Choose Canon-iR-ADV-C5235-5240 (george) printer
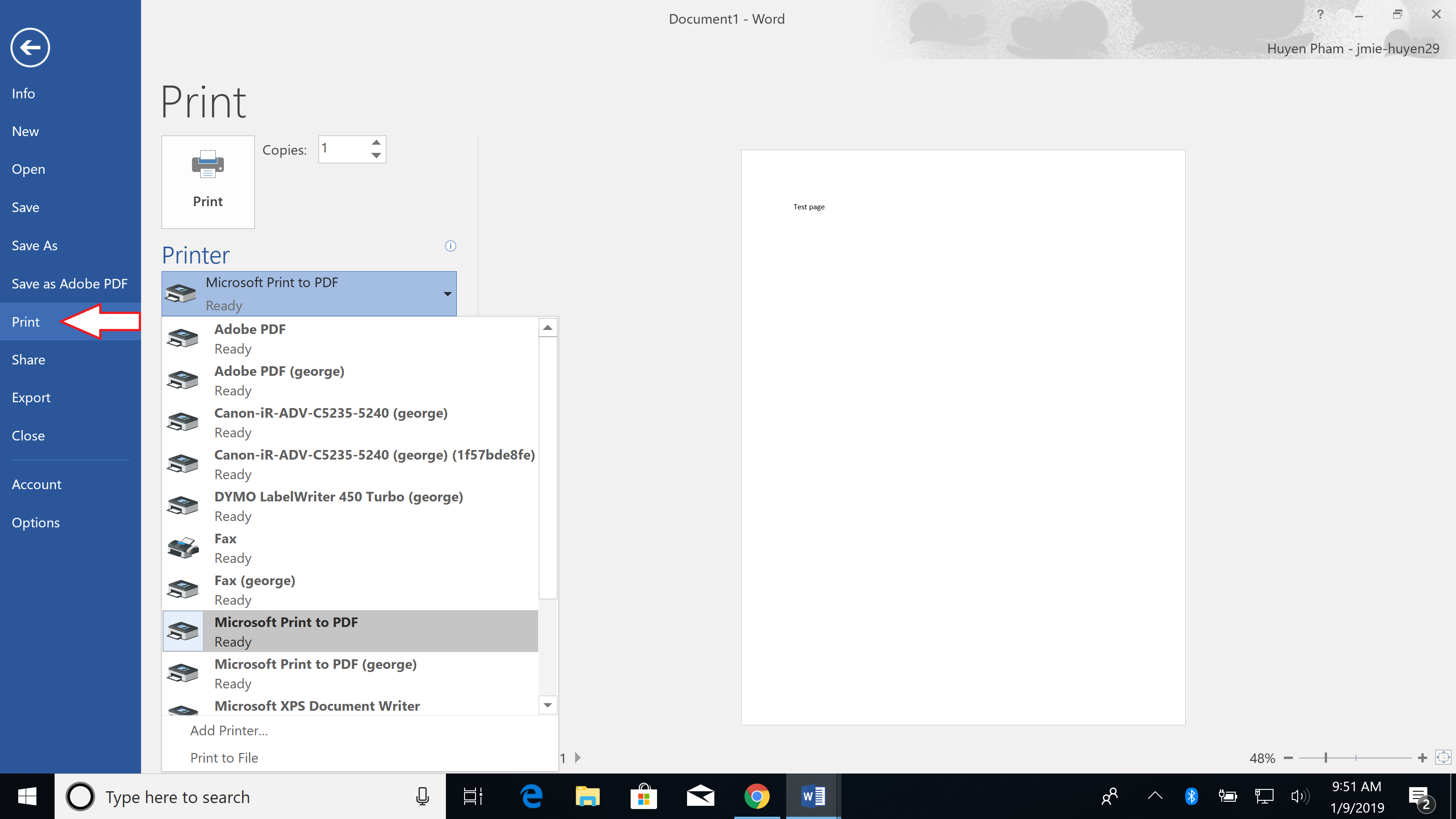 350,422
